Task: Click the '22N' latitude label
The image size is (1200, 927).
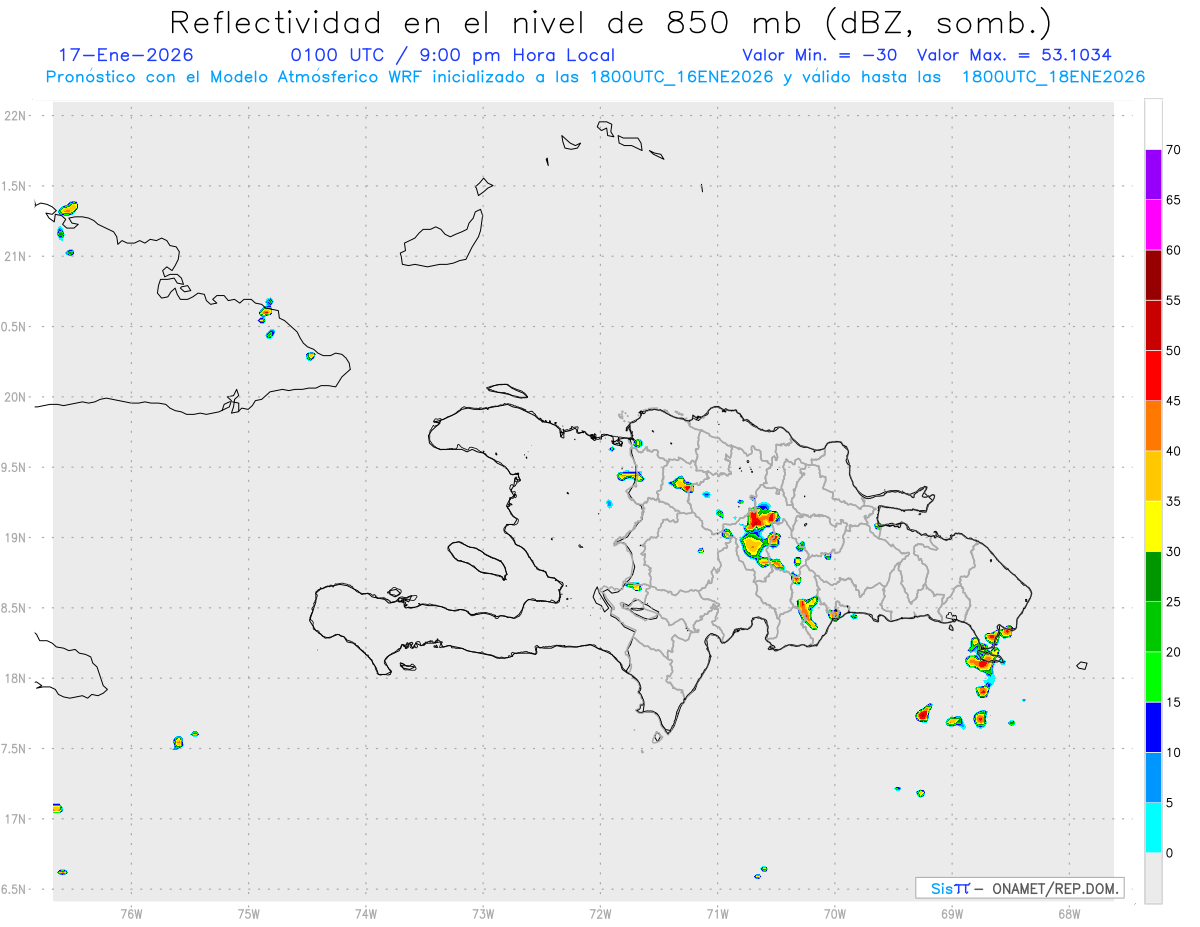Action: coord(17,116)
